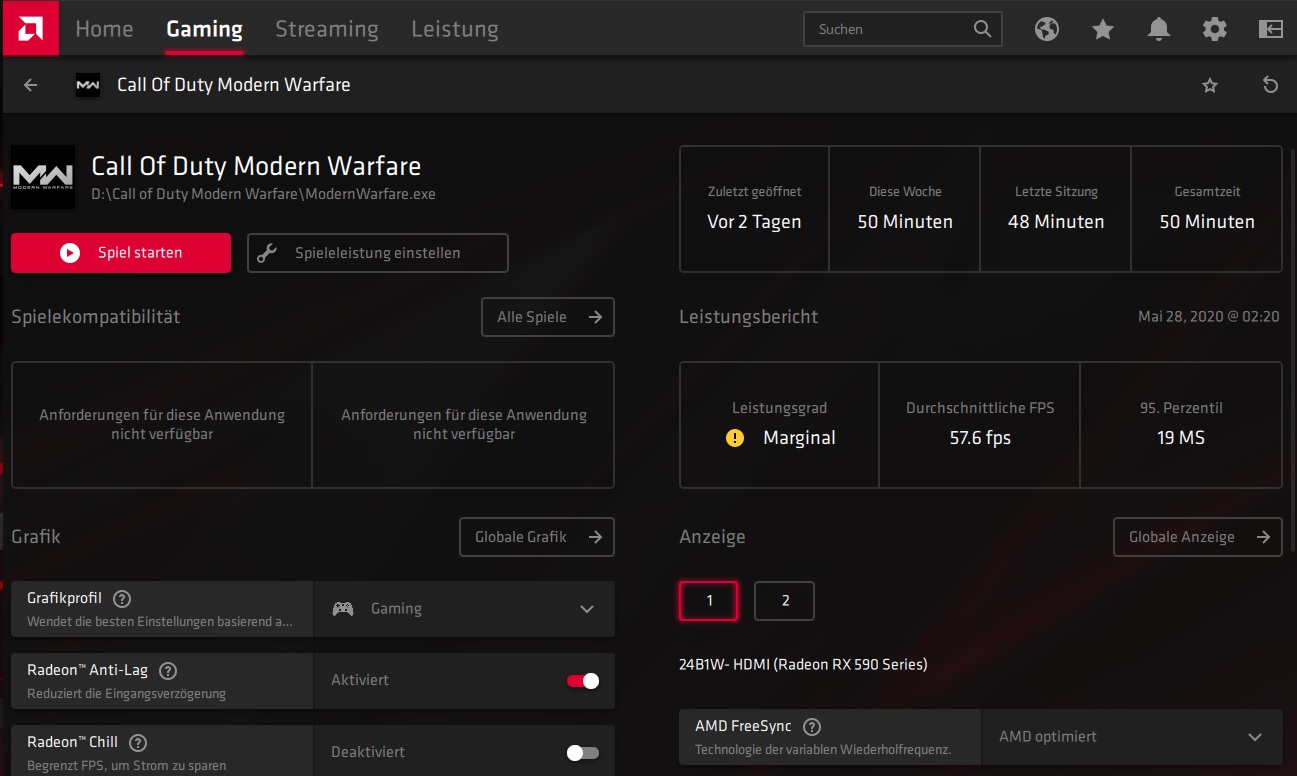Favorite this game with star icon
This screenshot has width=1297, height=776.
click(x=1210, y=85)
